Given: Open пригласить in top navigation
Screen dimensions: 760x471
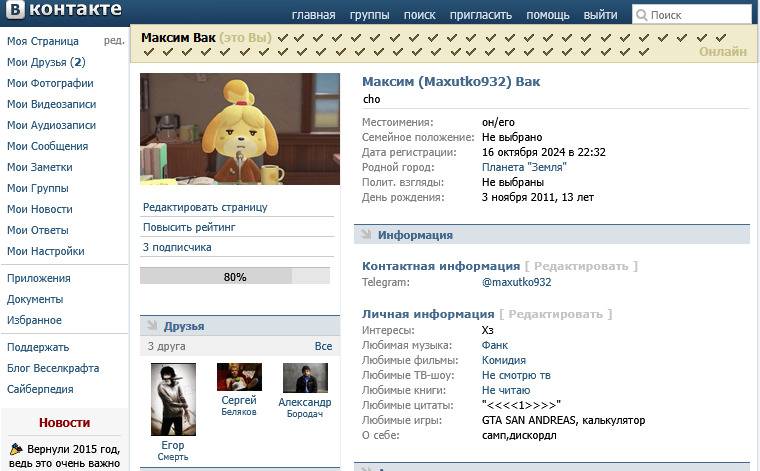Looking at the screenshot, I should click(x=480, y=15).
